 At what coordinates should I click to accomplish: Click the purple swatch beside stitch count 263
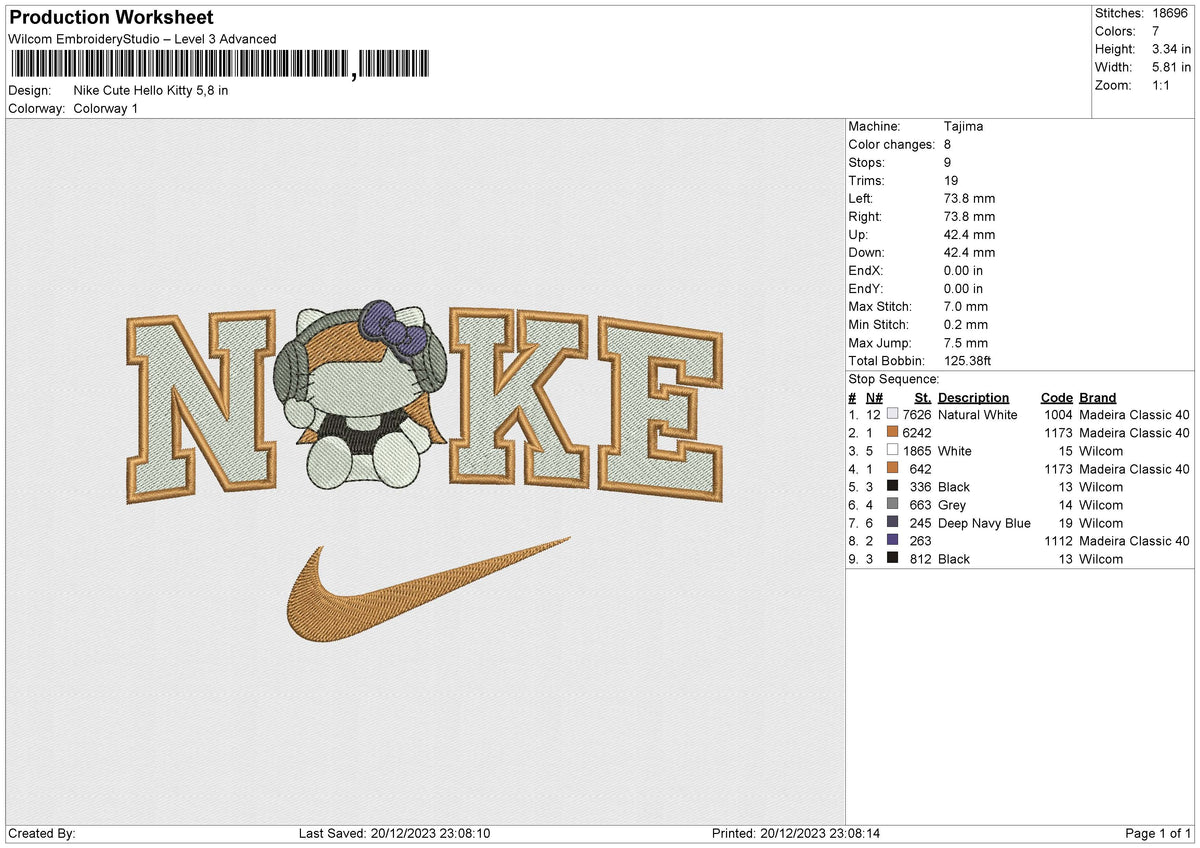pos(893,541)
